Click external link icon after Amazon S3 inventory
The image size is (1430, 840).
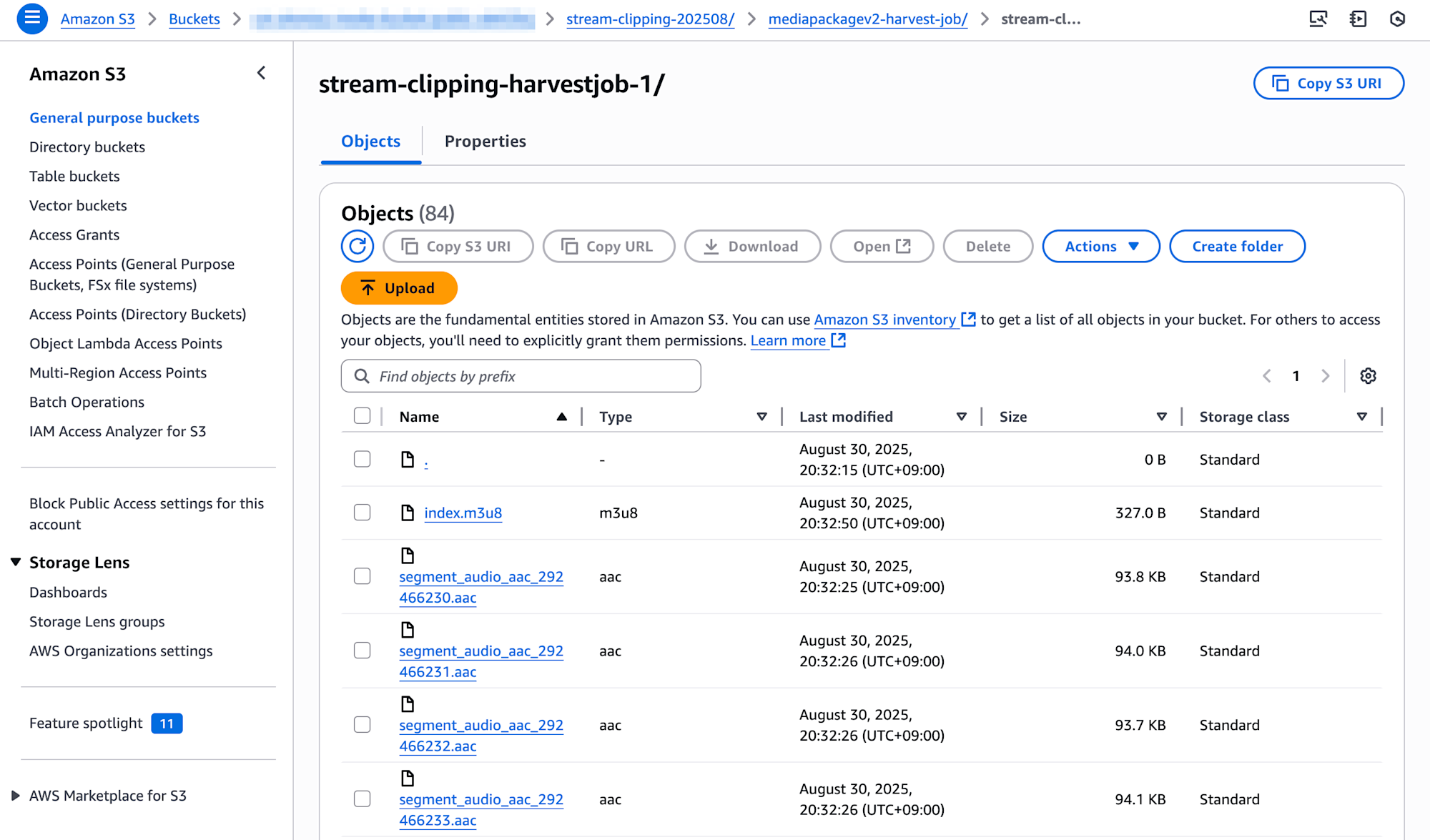pyautogui.click(x=968, y=320)
